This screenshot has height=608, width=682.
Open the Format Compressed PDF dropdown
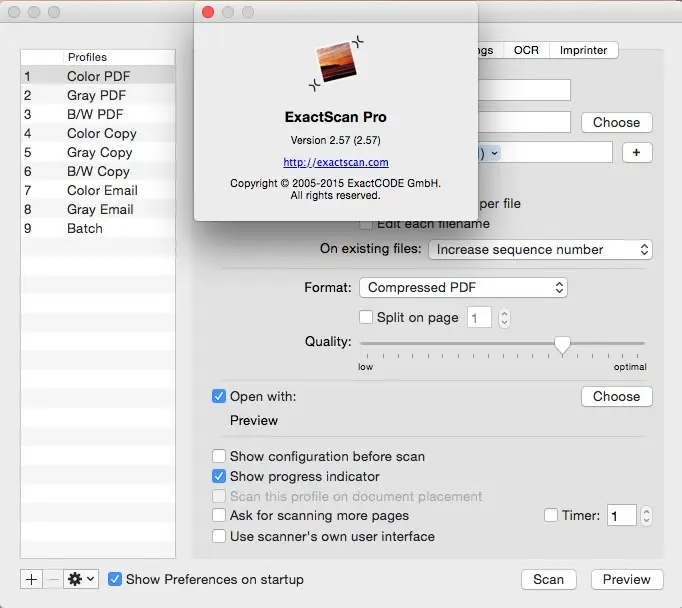463,287
